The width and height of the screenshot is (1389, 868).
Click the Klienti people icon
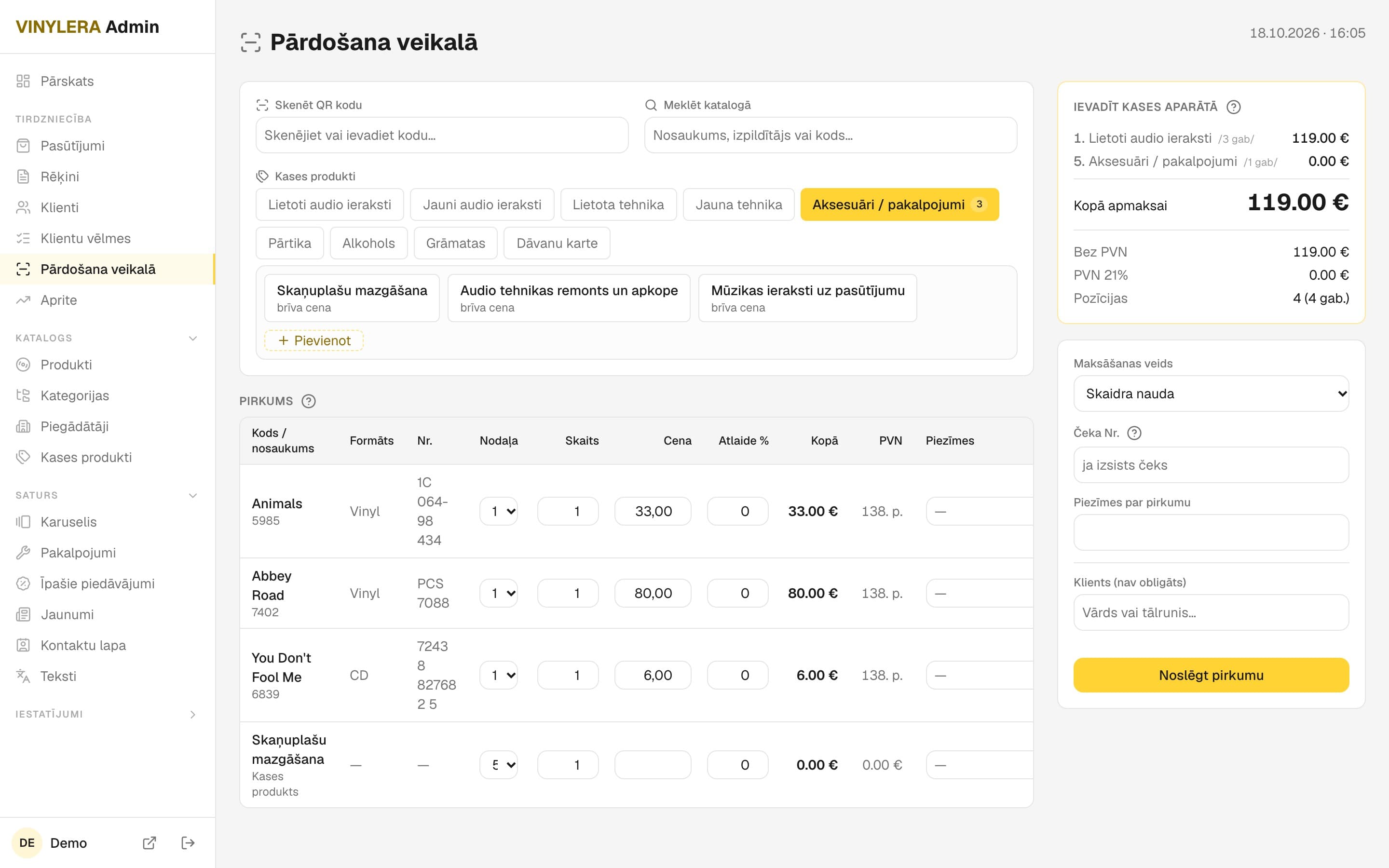tap(23, 207)
